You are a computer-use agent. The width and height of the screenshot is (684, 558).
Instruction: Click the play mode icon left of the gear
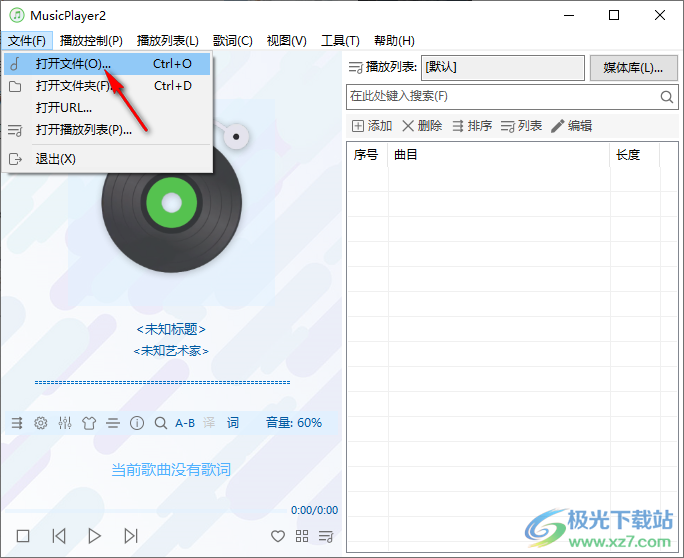17,423
